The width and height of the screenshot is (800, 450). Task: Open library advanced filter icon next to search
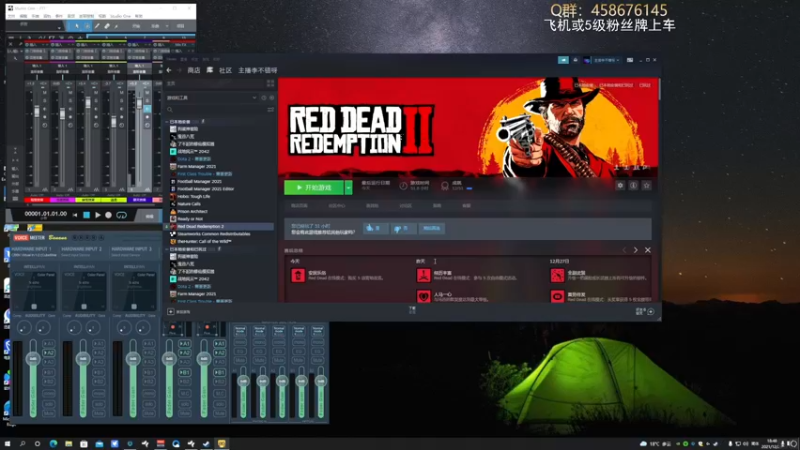[270, 110]
